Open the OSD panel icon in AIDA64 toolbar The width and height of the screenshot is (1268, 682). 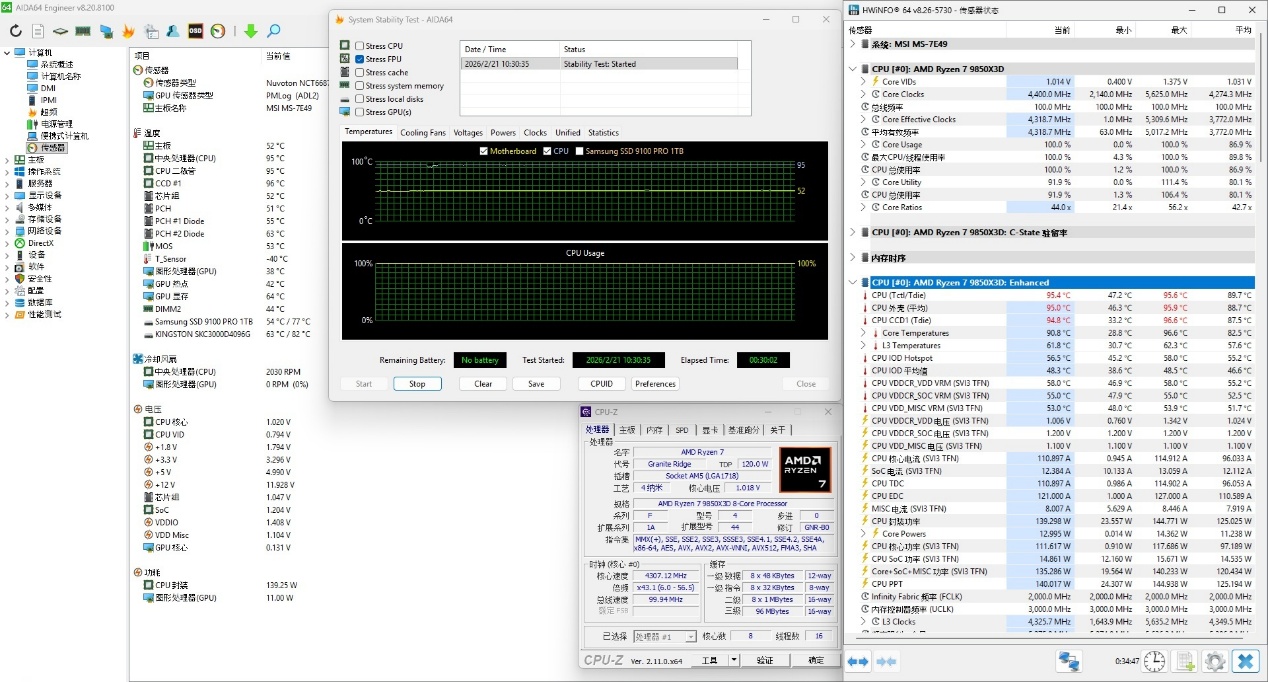coord(196,31)
